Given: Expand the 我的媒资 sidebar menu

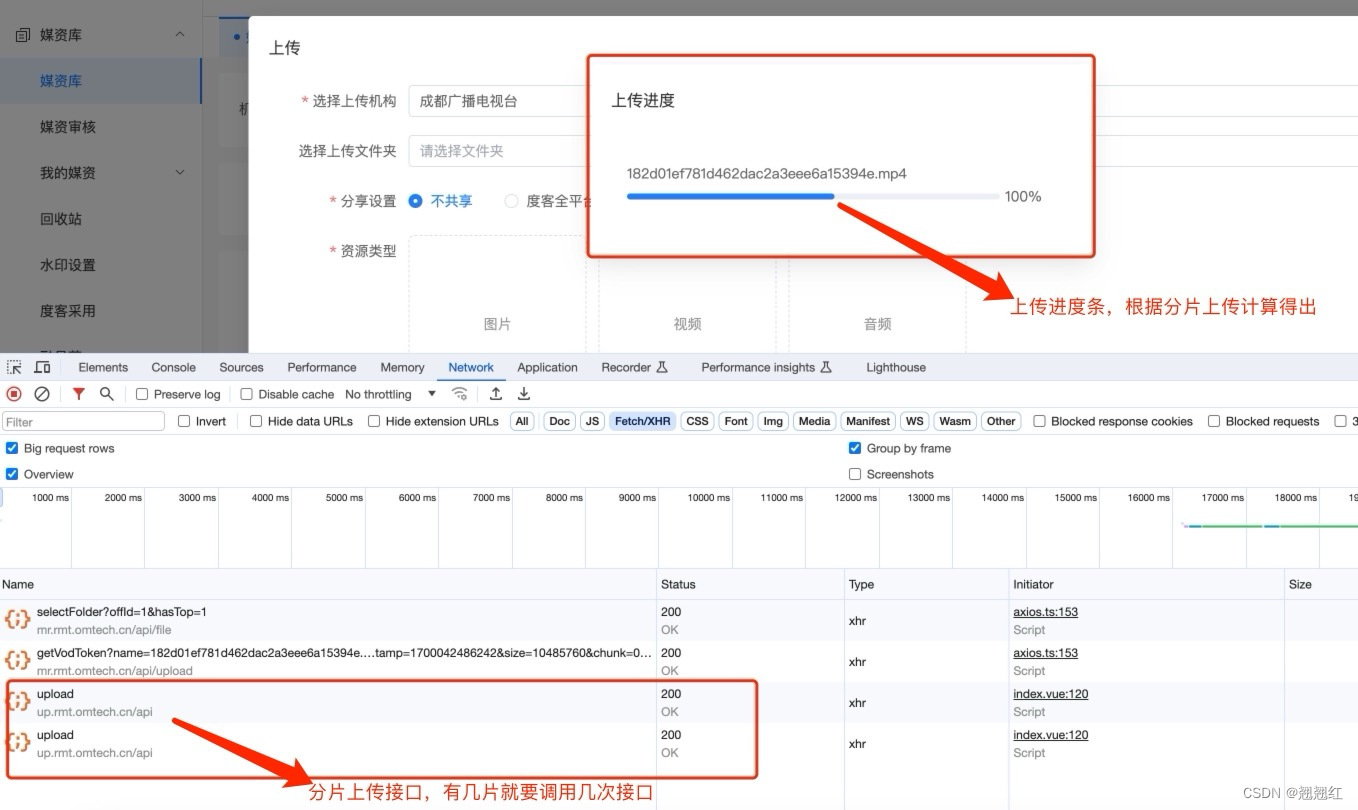Looking at the screenshot, I should click(x=180, y=173).
